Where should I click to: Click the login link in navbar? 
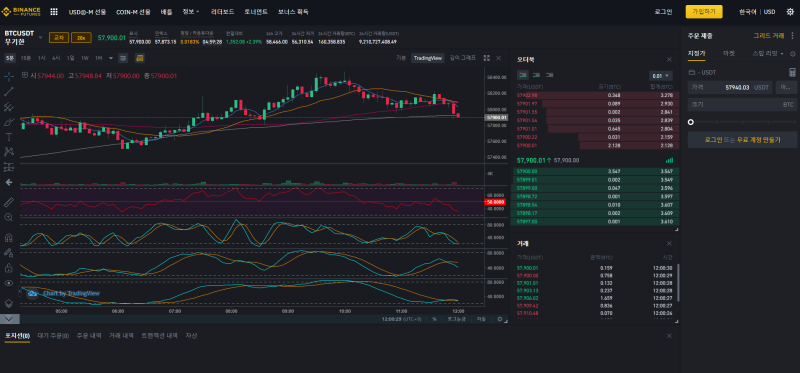(663, 12)
